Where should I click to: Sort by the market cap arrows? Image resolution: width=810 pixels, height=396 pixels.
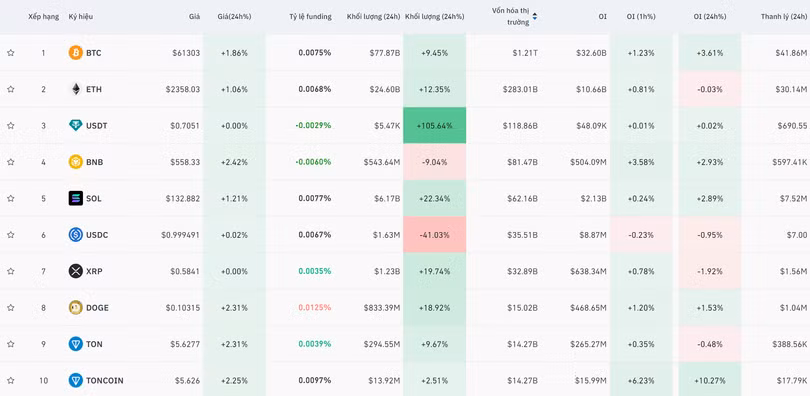pos(535,17)
